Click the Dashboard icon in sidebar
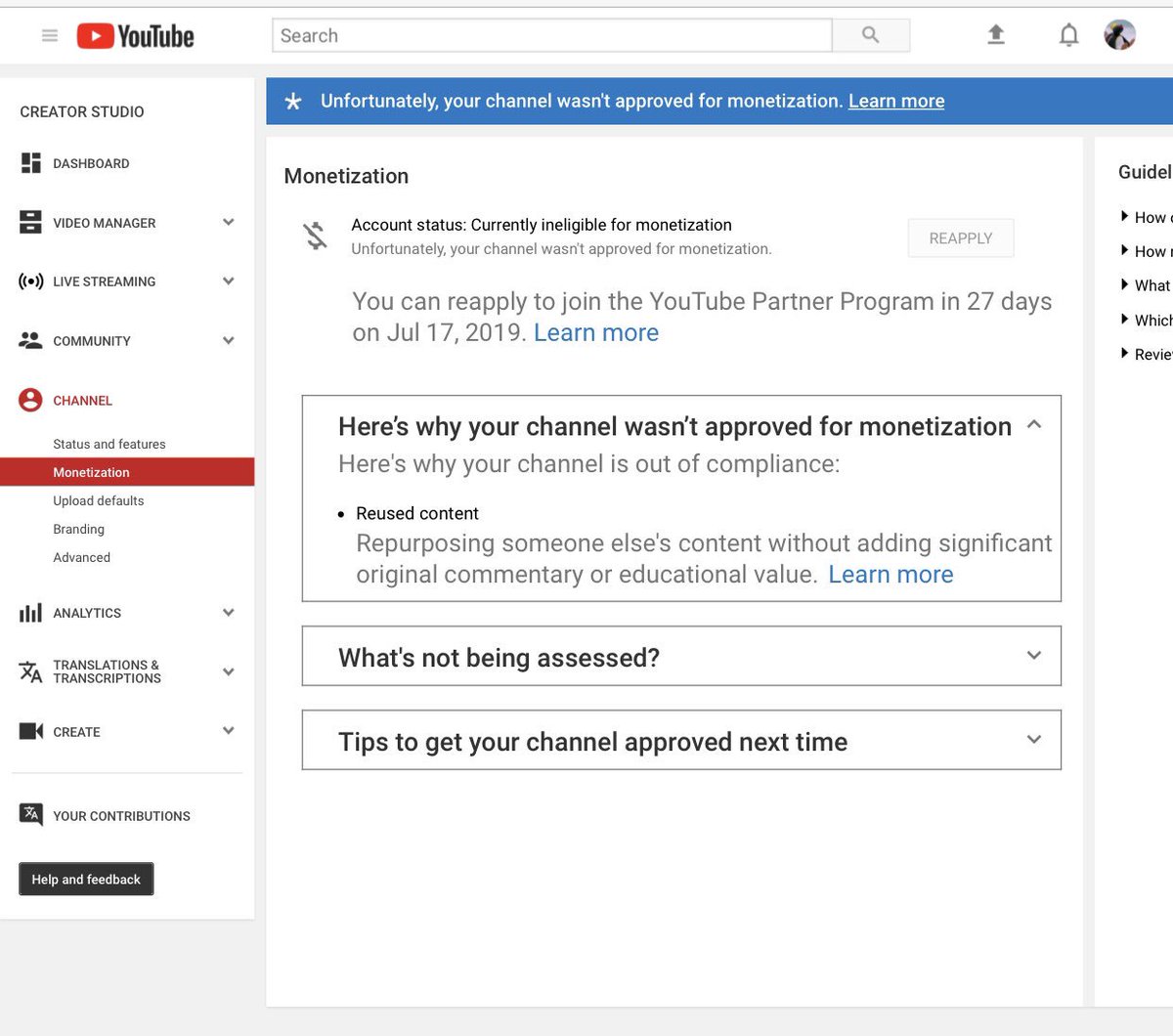The width and height of the screenshot is (1173, 1036). click(x=31, y=163)
